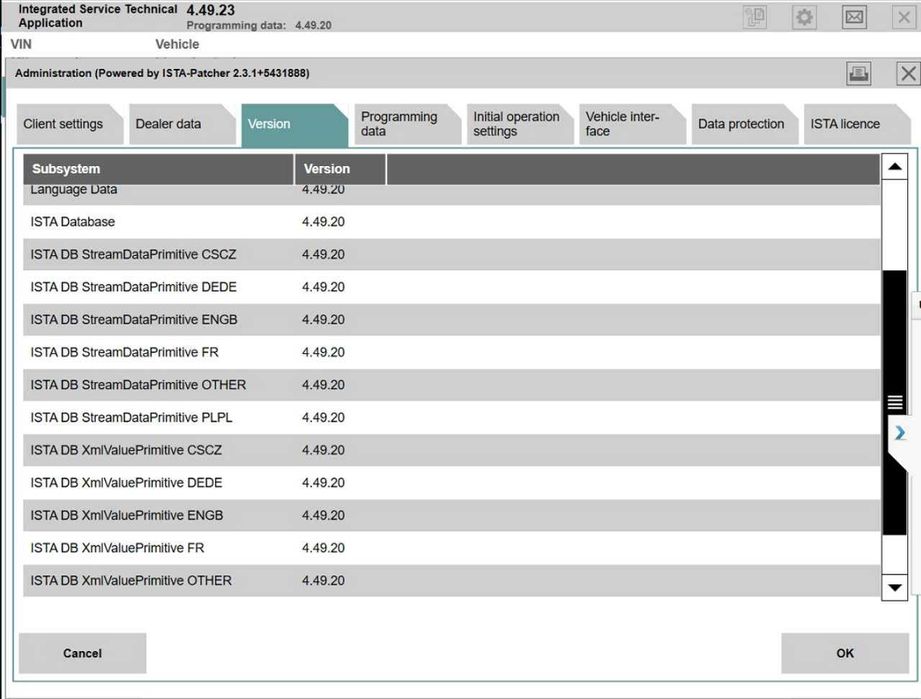Open the ISTA licence tab
921x699 pixels.
(x=857, y=124)
